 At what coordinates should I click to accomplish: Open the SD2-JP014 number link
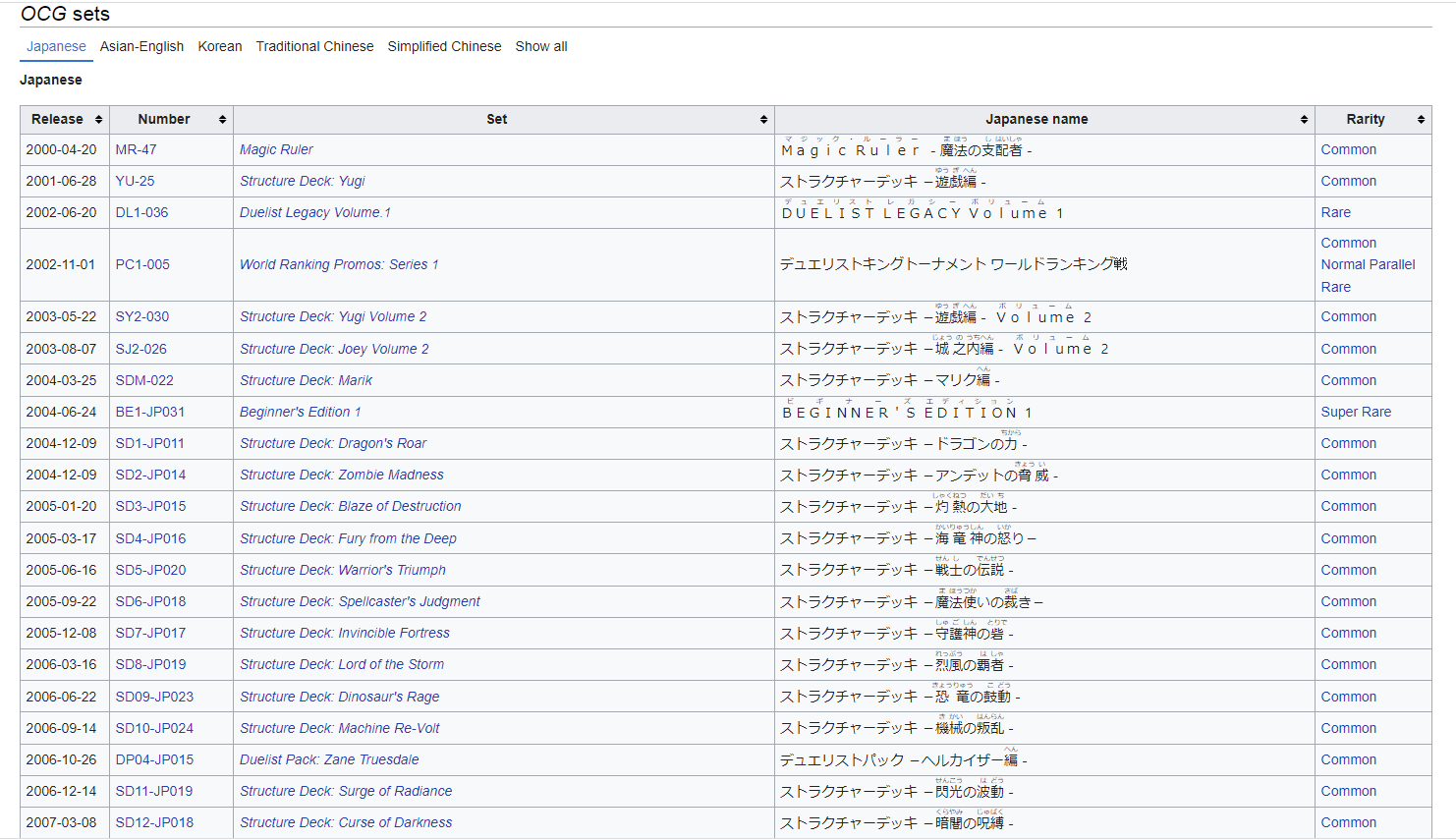pyautogui.click(x=151, y=475)
